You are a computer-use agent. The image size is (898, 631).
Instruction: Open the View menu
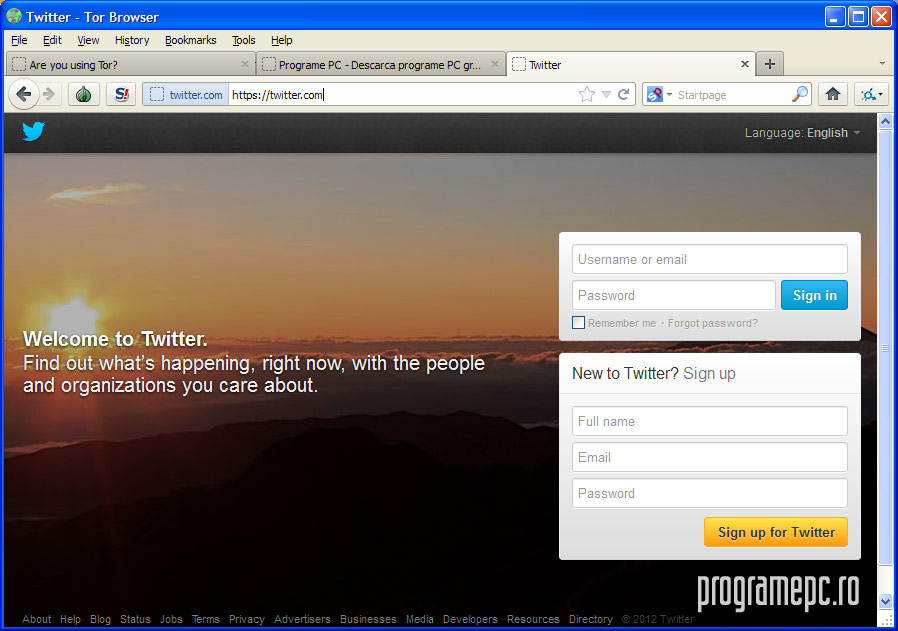pos(88,40)
